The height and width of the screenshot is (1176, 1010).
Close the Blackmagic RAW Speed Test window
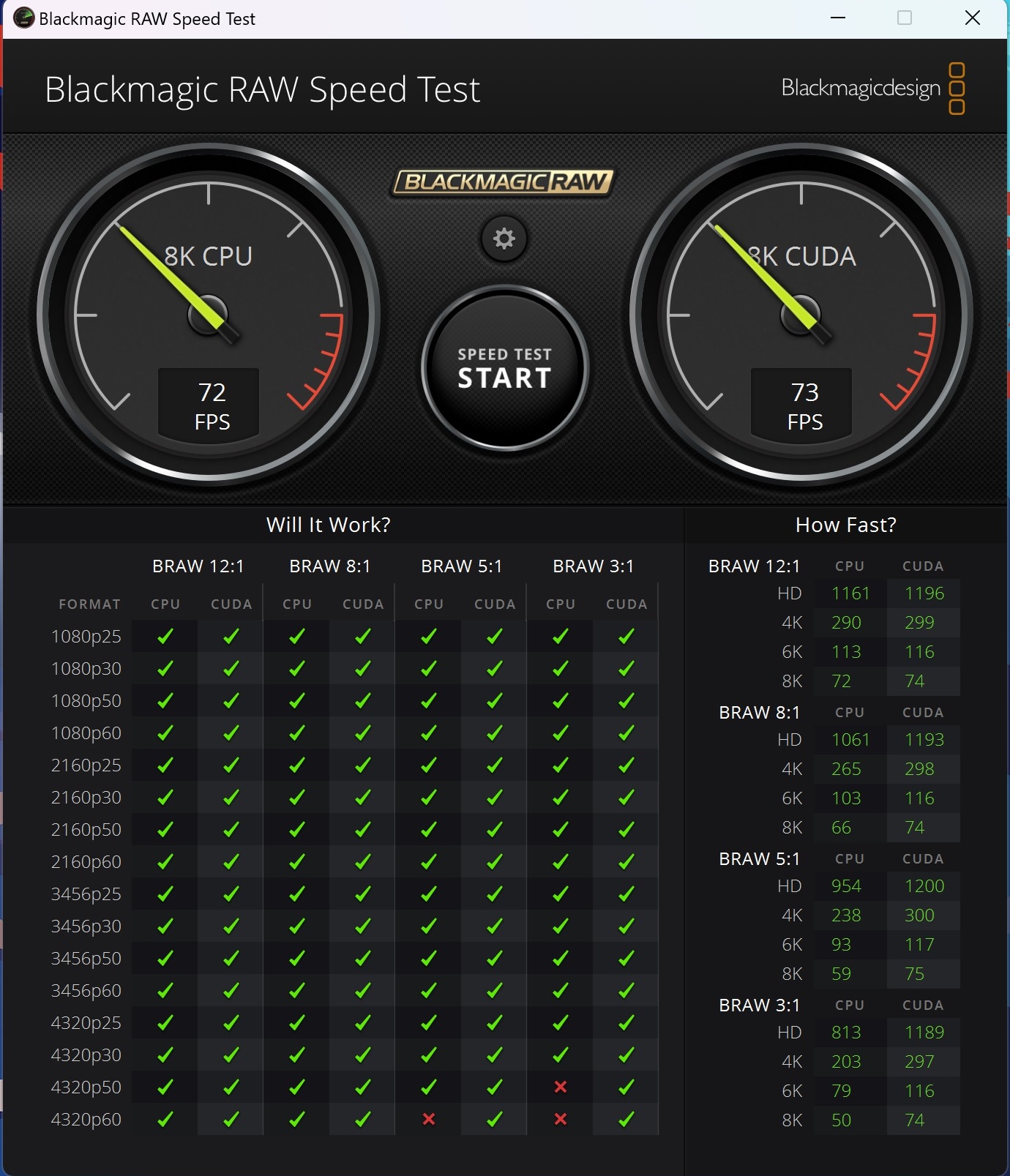tap(972, 18)
